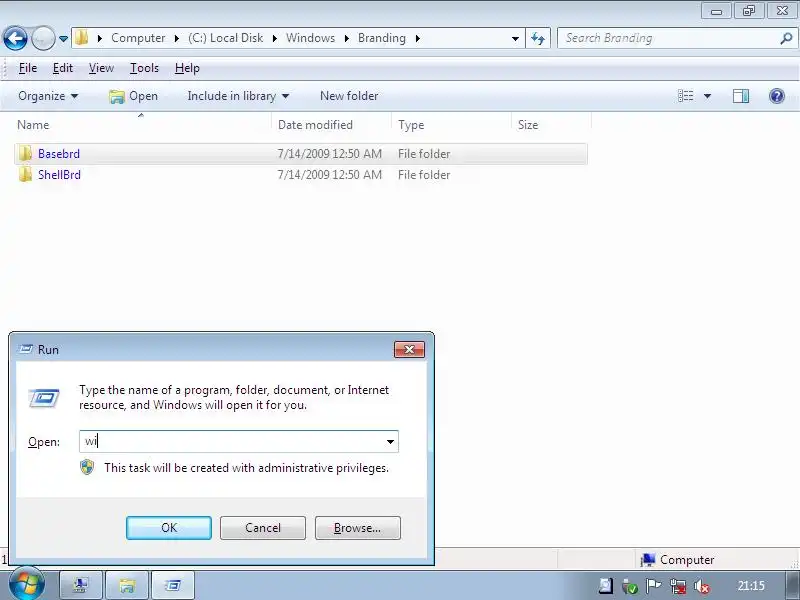Go back with the blue Back arrow

[x=15, y=38]
